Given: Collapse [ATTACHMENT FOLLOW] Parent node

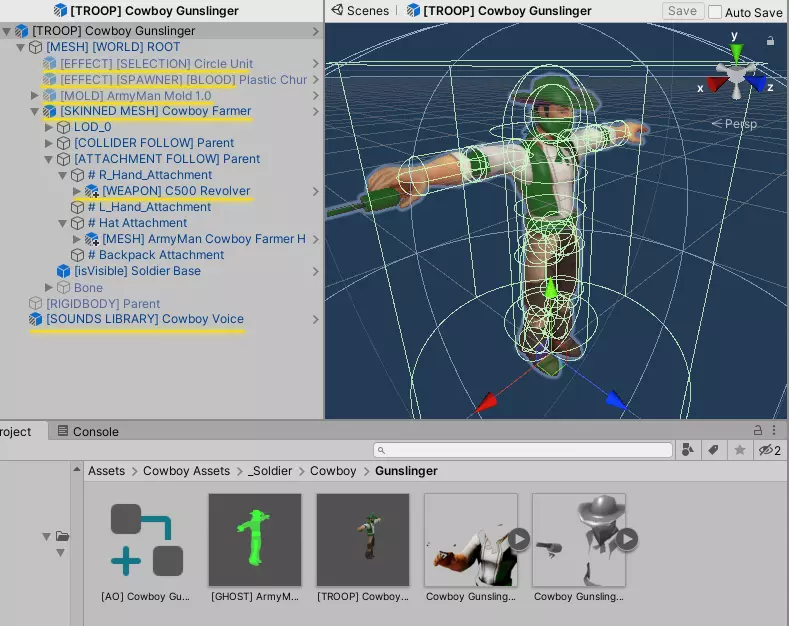Looking at the screenshot, I should tap(48, 160).
